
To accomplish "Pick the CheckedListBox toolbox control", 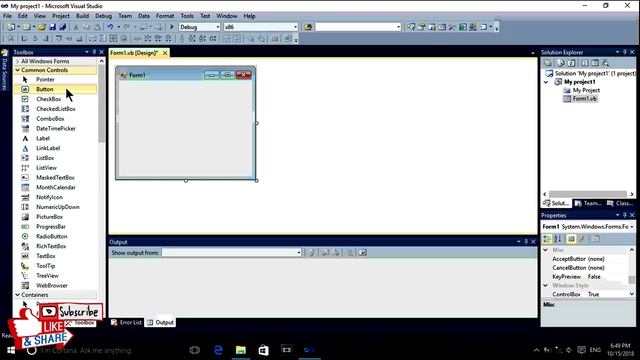I will [56, 109].
